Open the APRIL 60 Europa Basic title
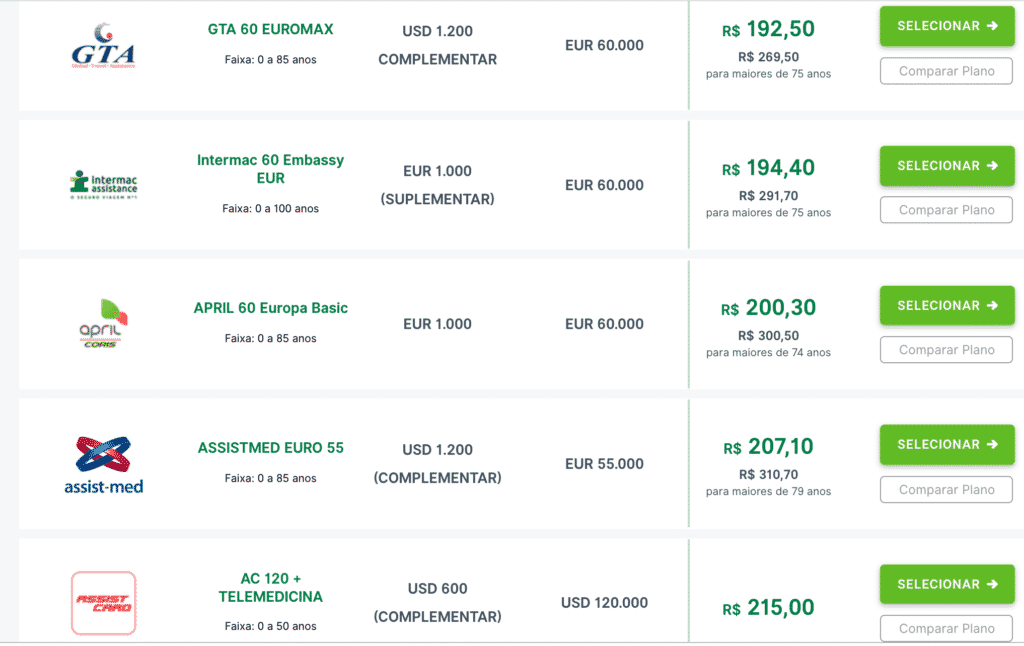Viewport: 1024px width, 646px height. click(x=270, y=308)
